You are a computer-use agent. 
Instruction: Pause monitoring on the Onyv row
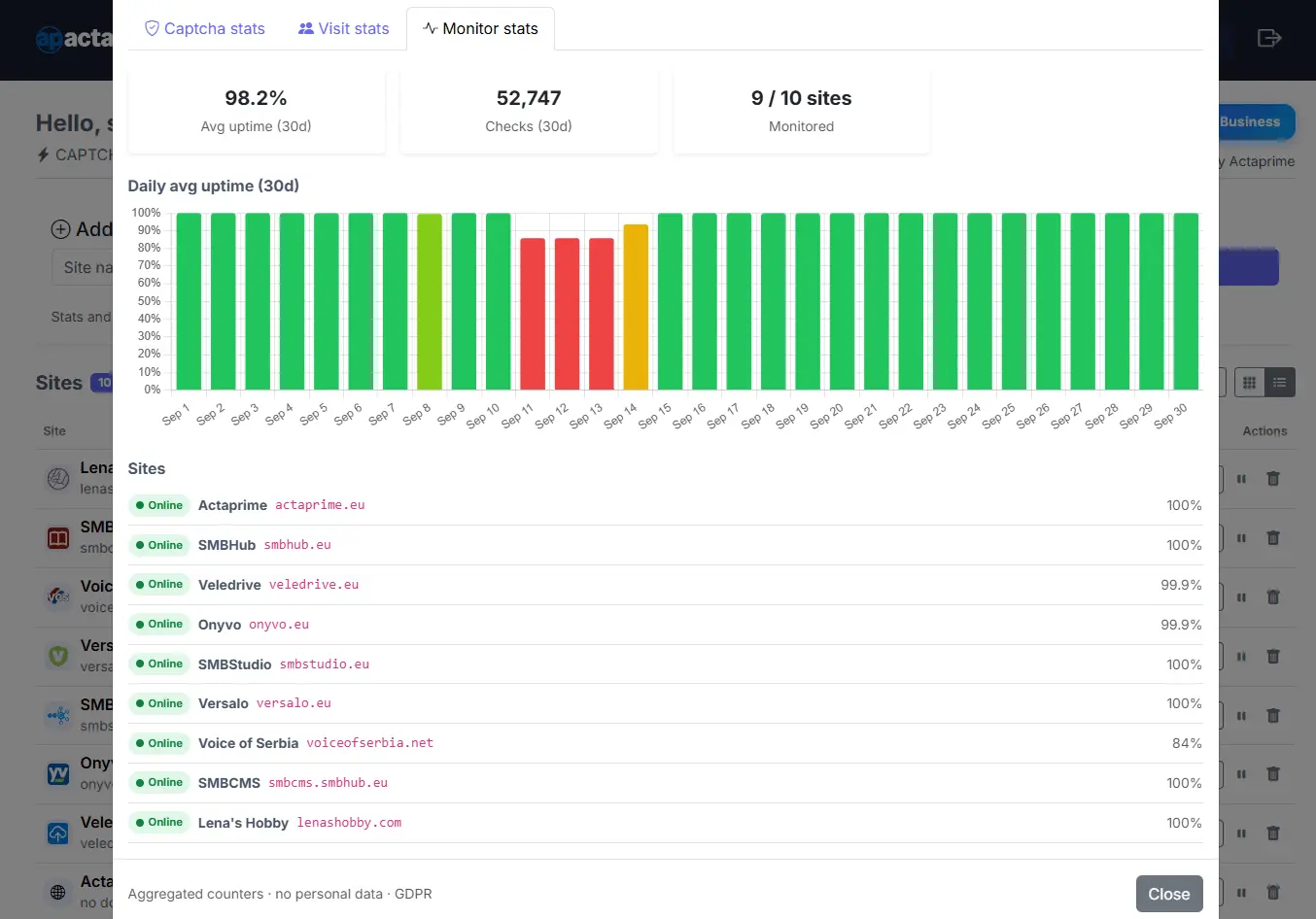click(1241, 774)
